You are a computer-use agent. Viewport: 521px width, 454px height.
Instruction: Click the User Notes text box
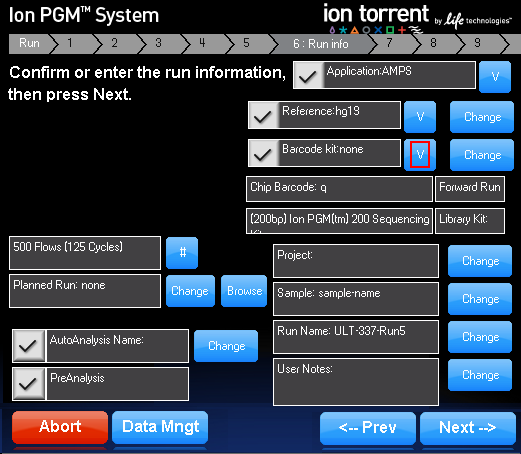pos(356,382)
